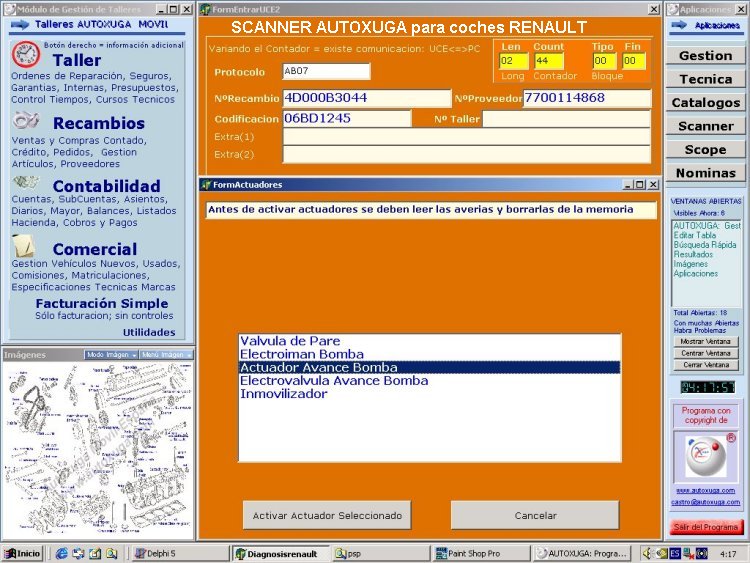
Task: Open Catalogos application menu
Action: point(706,102)
